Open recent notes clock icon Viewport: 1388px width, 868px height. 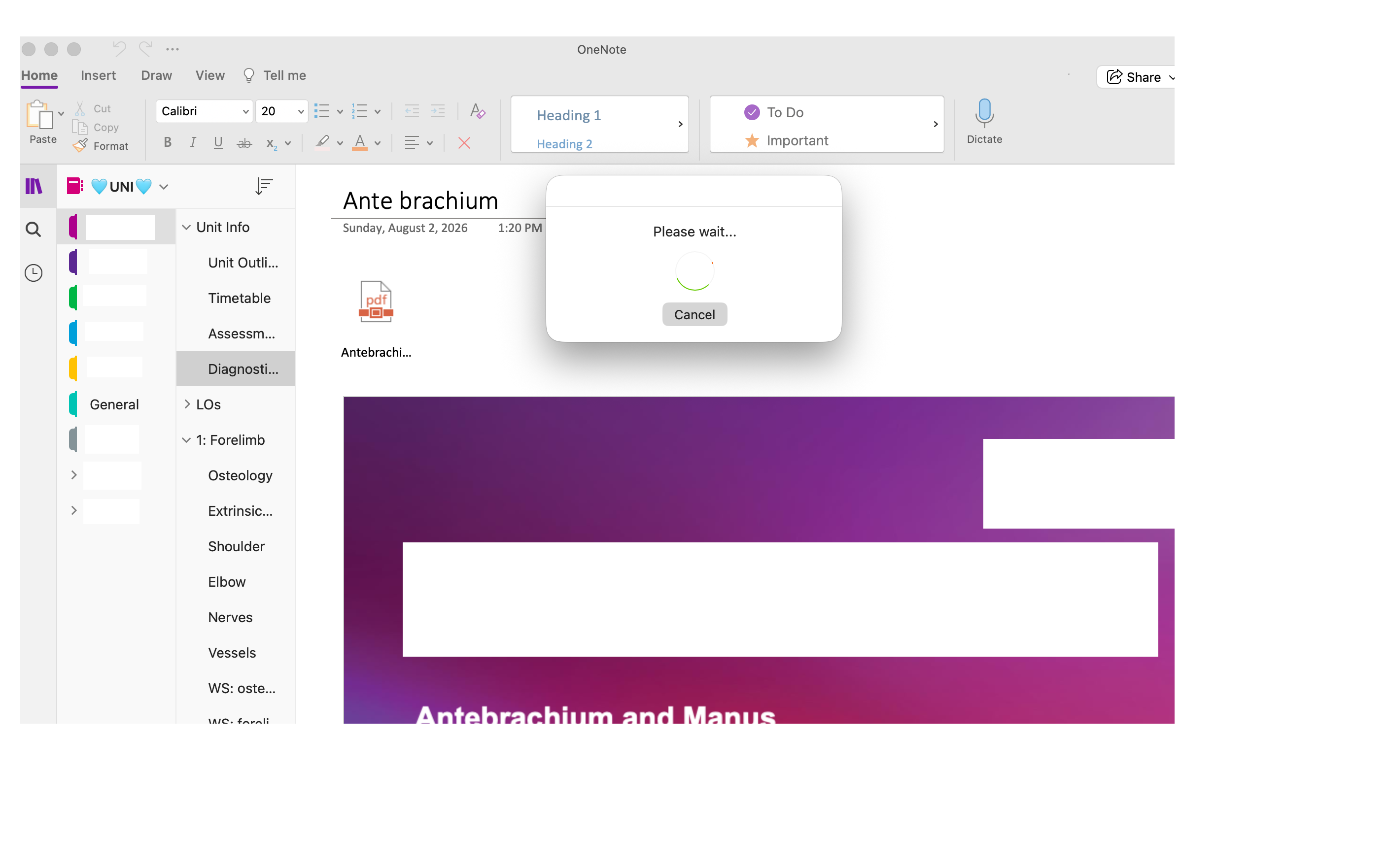pos(34,273)
